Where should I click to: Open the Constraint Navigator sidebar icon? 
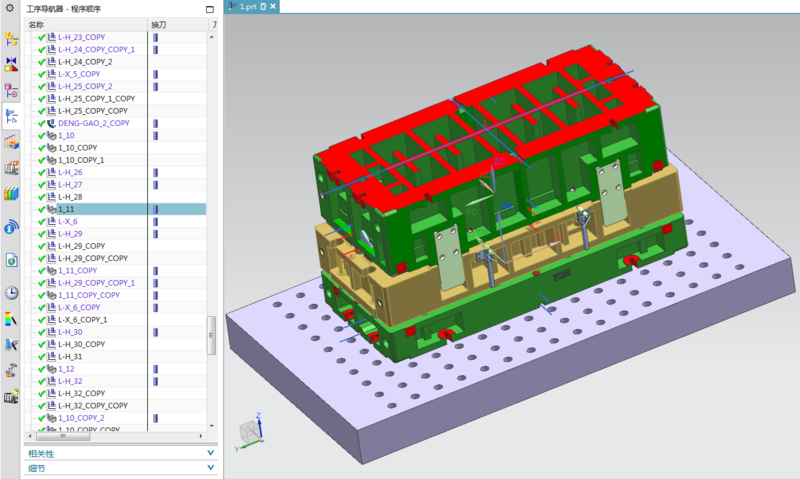coord(12,64)
